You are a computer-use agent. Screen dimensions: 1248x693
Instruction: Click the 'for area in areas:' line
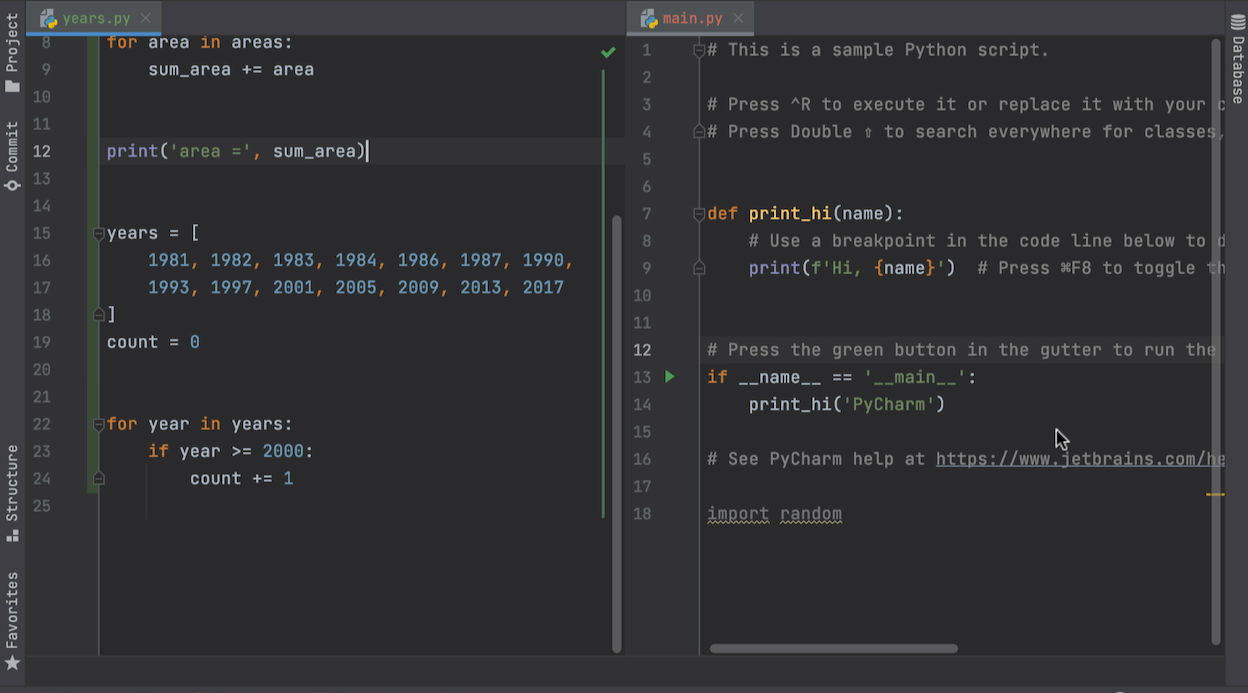point(200,42)
